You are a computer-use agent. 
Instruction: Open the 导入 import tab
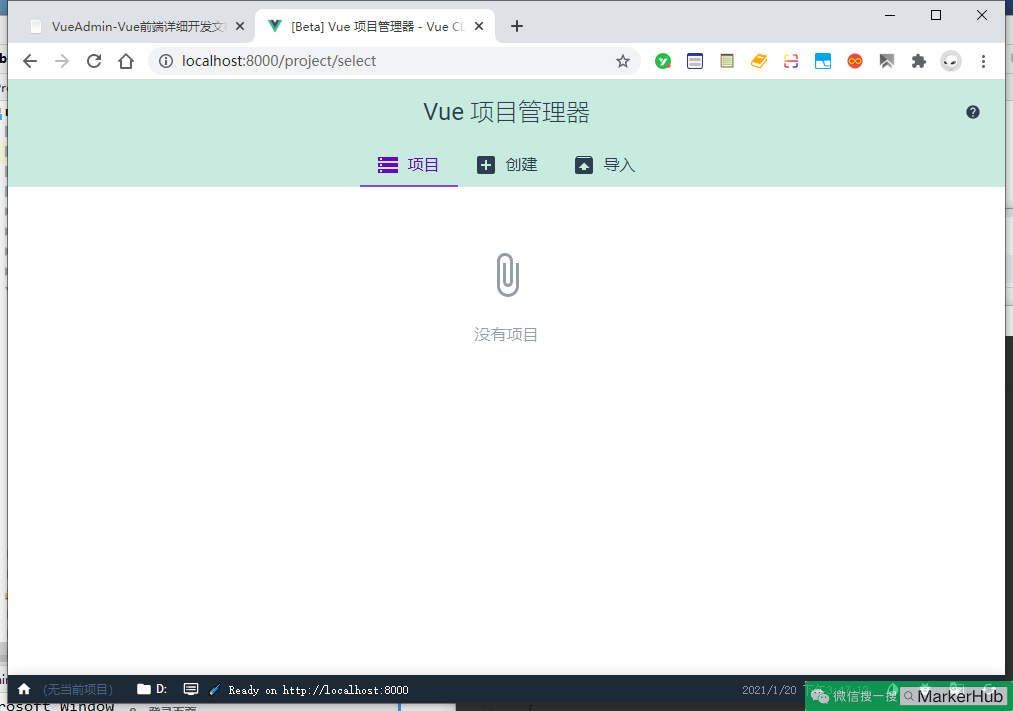605,165
